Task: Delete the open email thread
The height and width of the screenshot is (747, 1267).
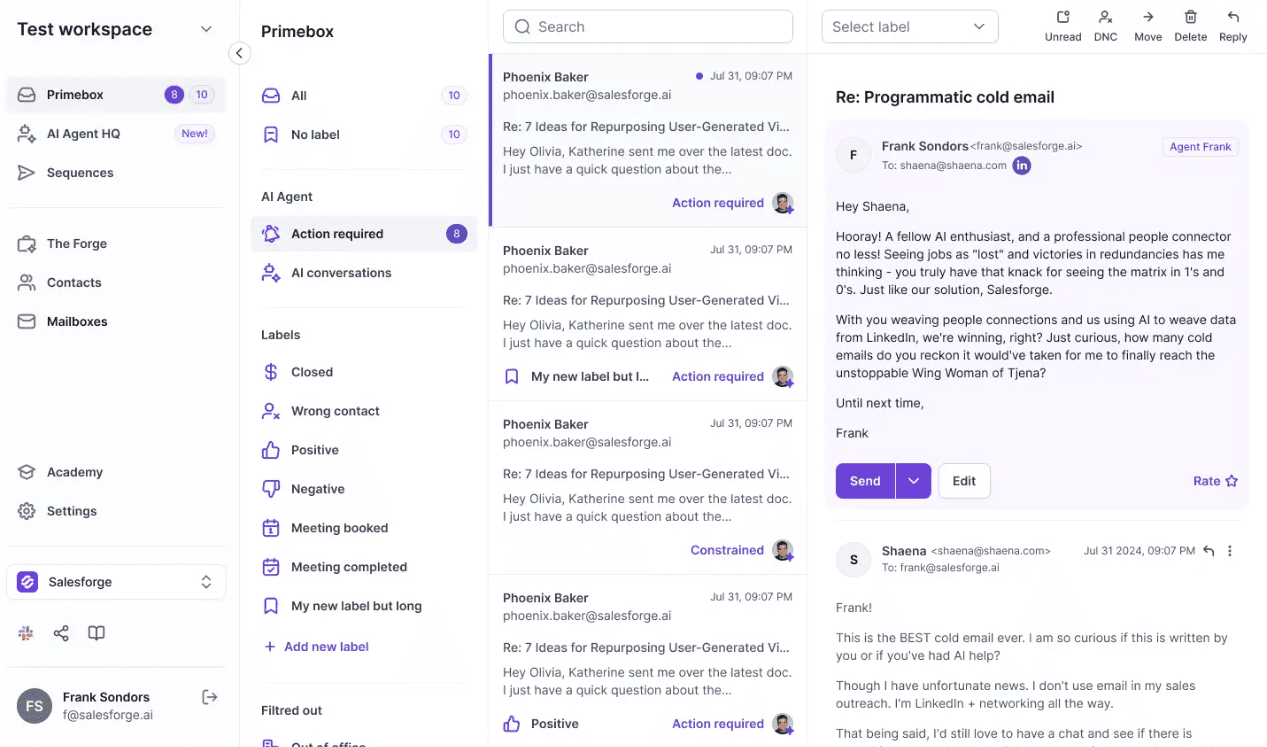Action: [x=1190, y=26]
